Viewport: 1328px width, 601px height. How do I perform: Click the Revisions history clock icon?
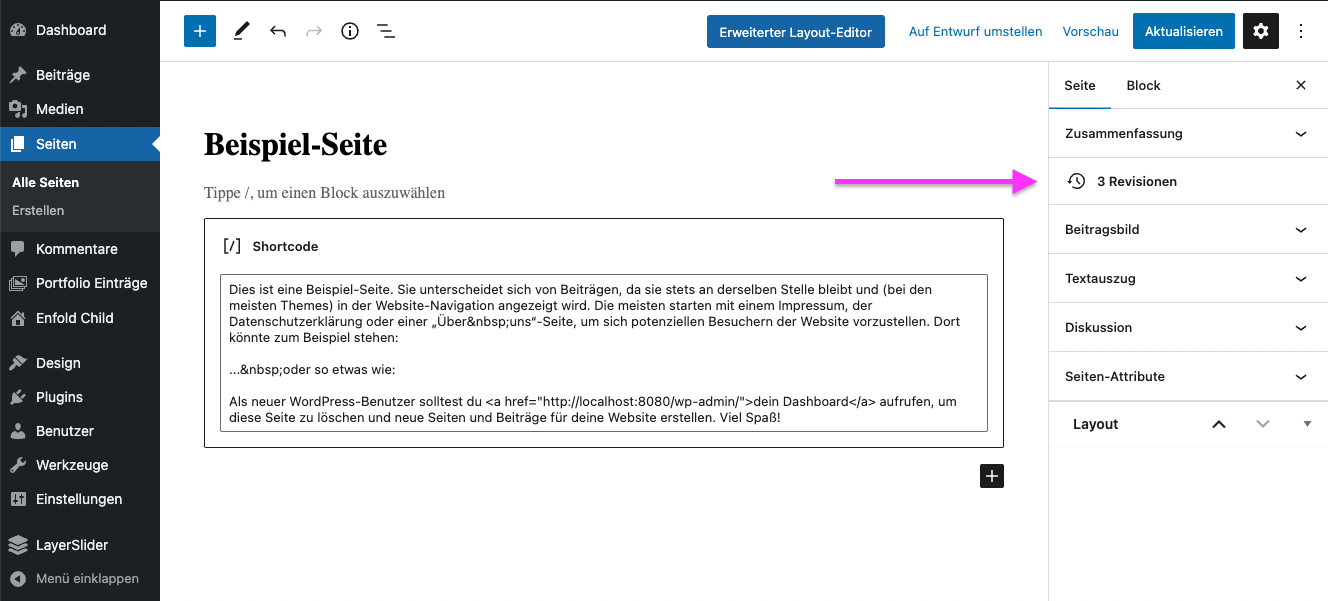click(x=1076, y=181)
